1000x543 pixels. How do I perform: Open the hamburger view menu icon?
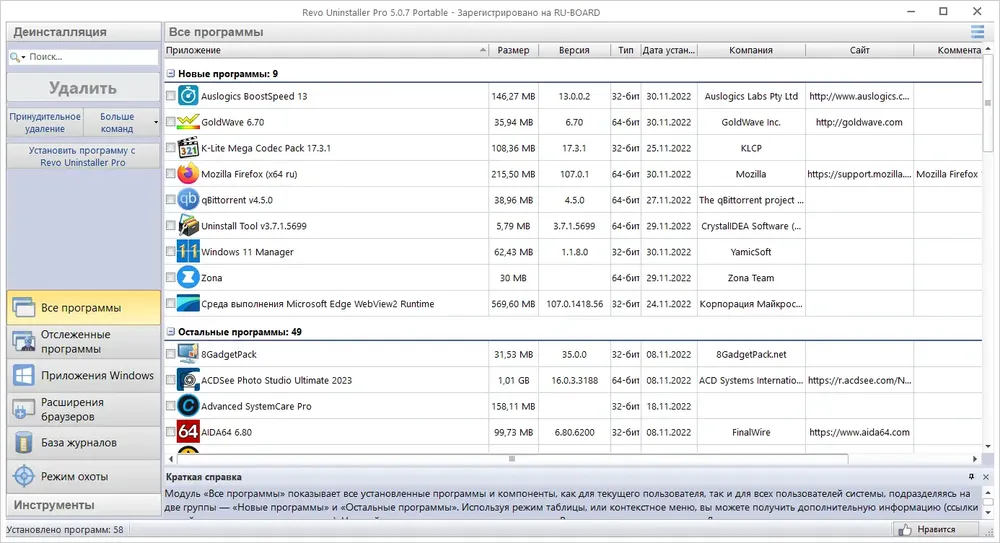(x=977, y=32)
